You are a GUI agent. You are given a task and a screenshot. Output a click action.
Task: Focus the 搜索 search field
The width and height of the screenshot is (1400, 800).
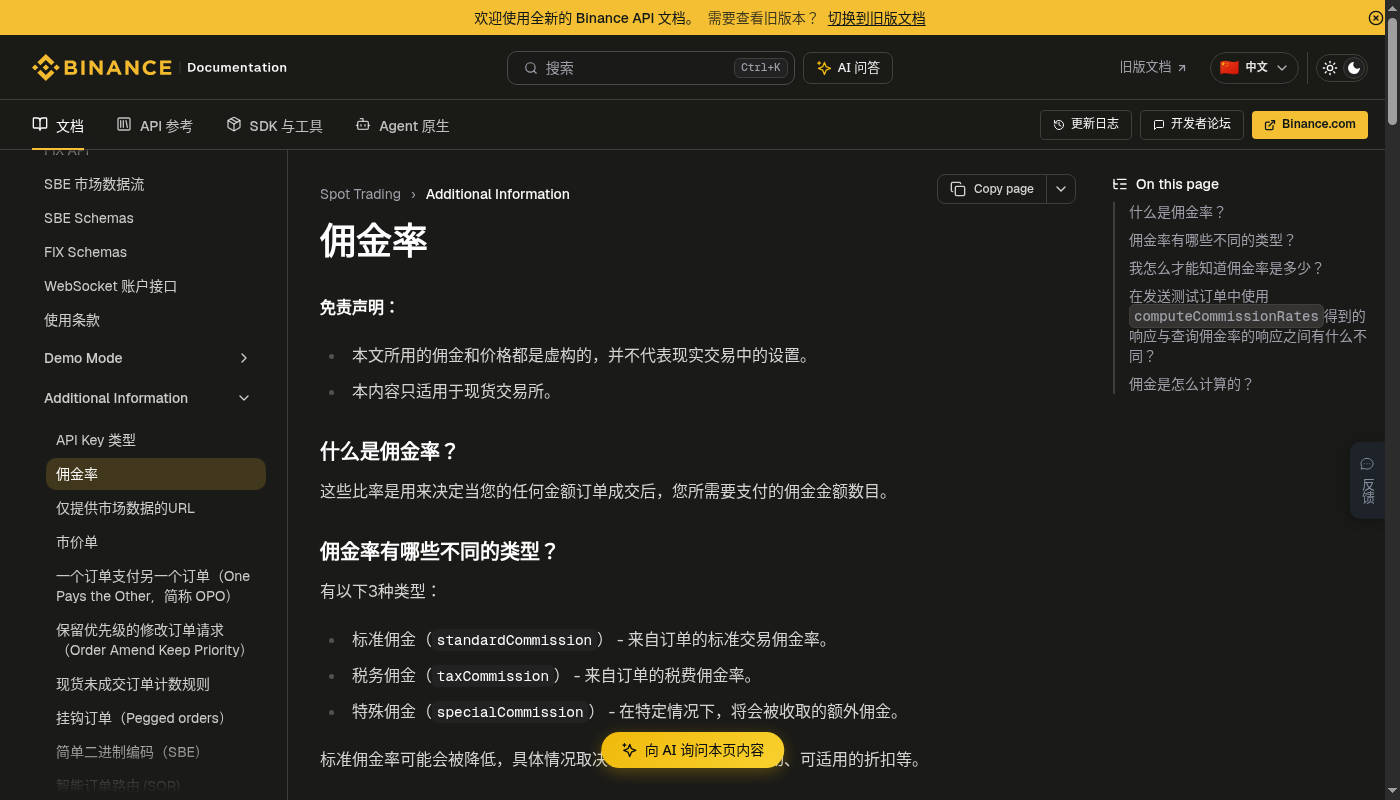coord(651,68)
